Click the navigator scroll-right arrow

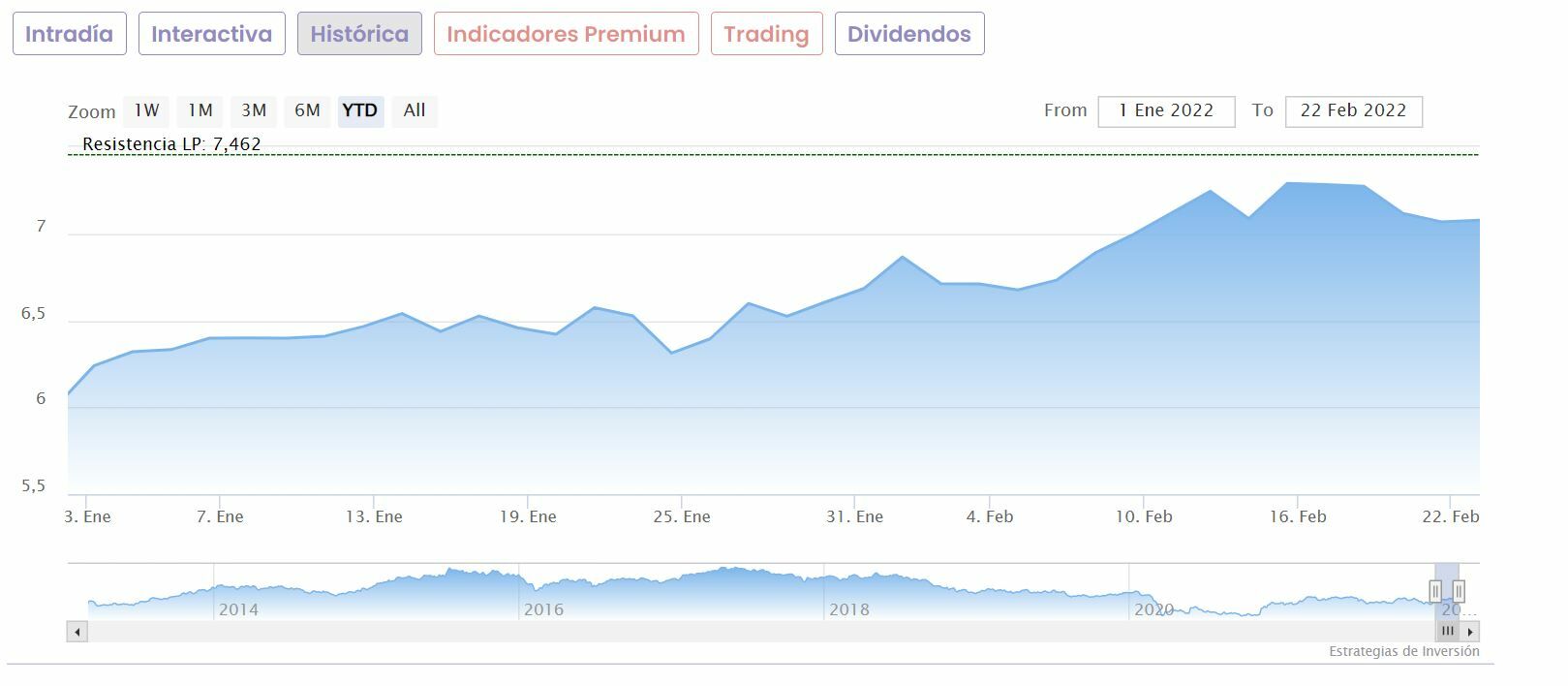pyautogui.click(x=1470, y=632)
